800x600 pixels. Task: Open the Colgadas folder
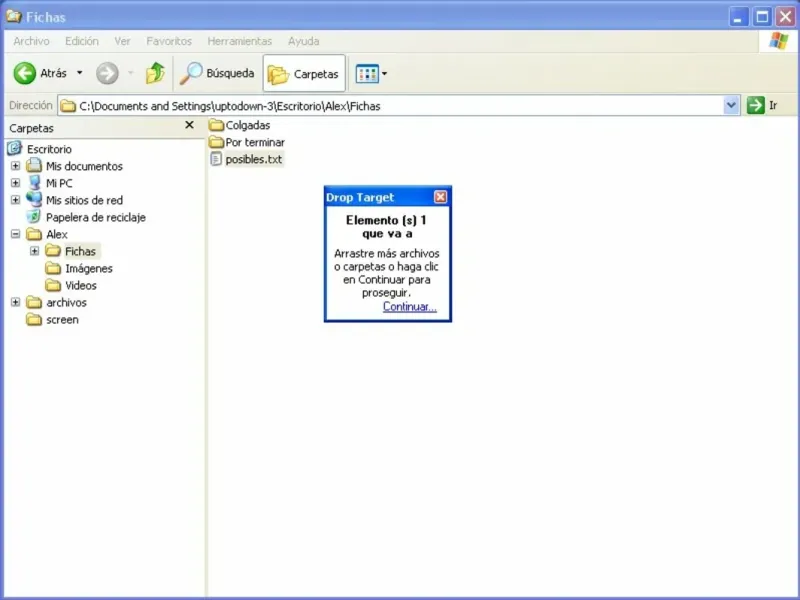(240, 125)
